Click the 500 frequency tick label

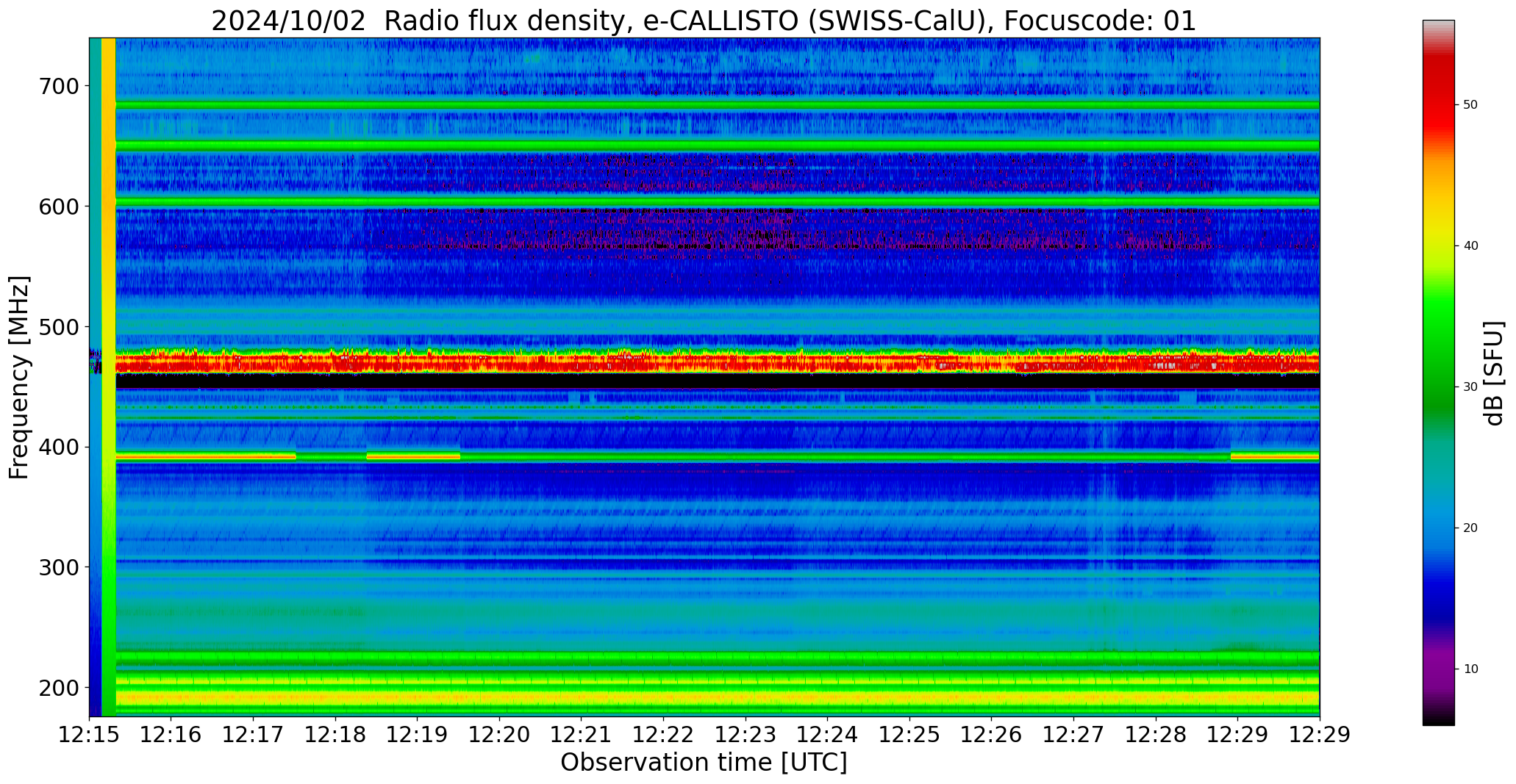coord(57,327)
